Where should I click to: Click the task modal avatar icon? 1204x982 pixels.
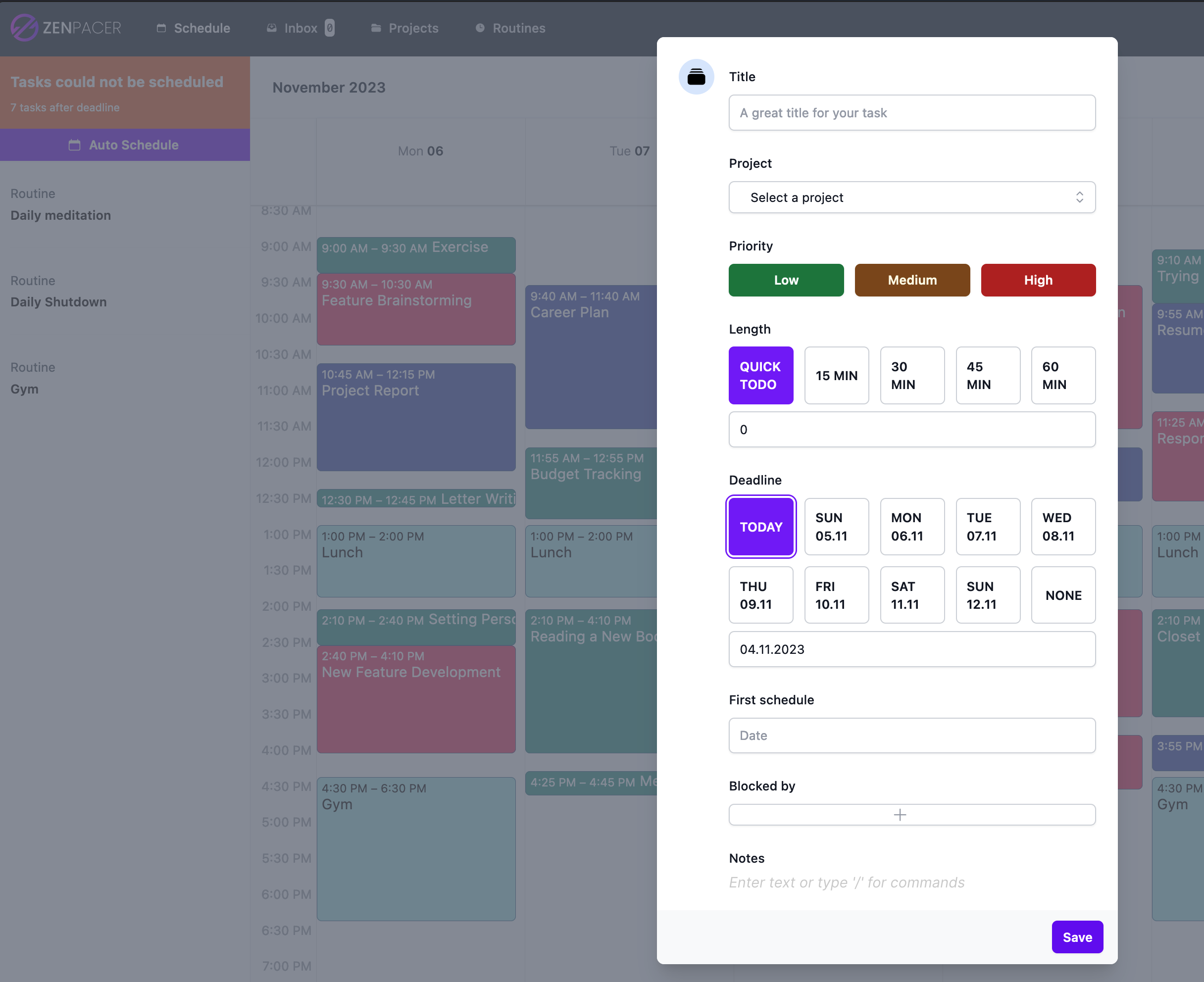(x=696, y=76)
